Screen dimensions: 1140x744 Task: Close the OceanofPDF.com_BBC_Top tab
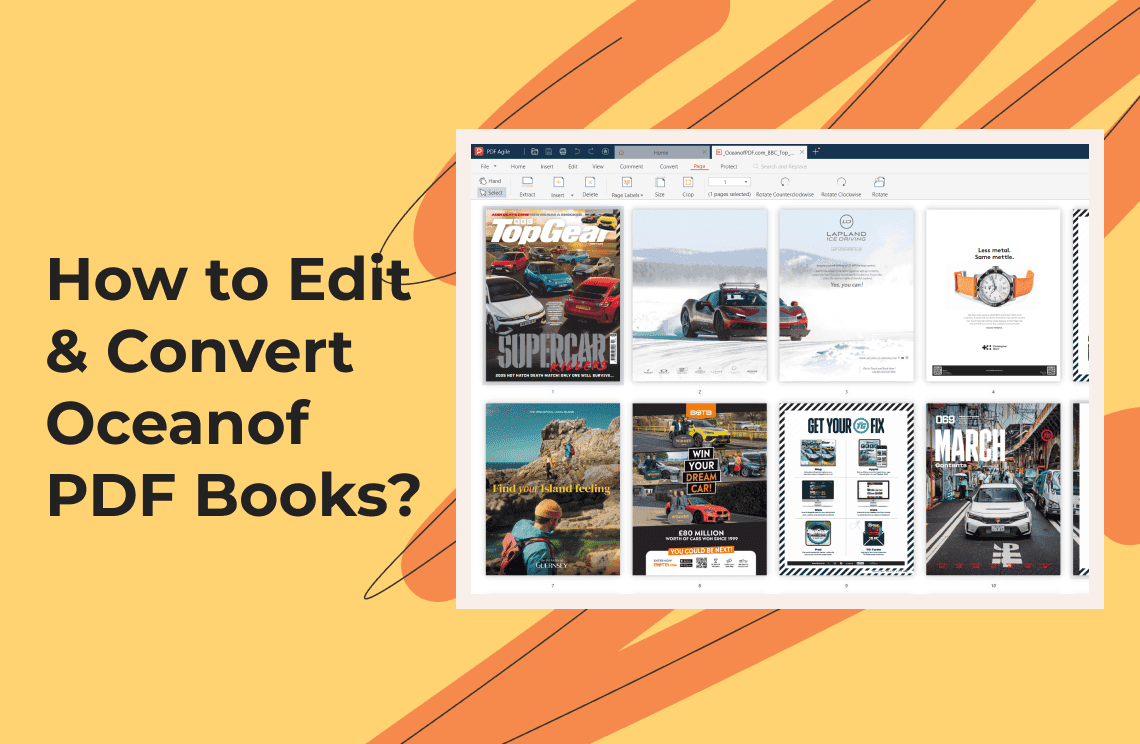click(802, 152)
